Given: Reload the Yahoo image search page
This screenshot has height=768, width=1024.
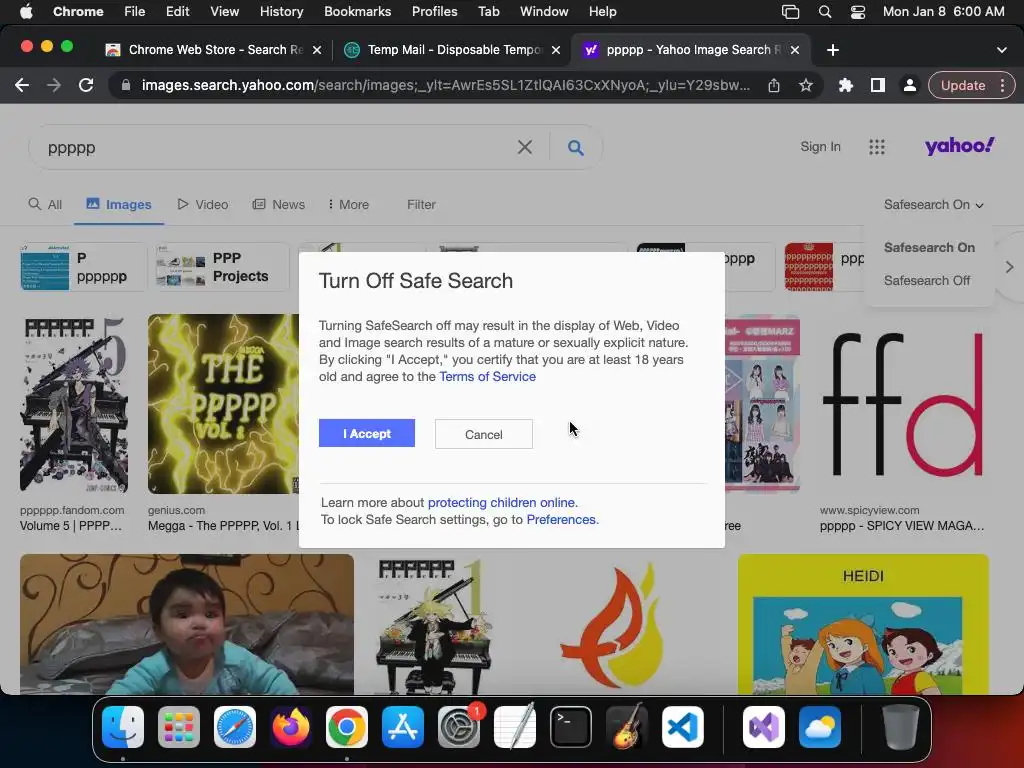Looking at the screenshot, I should 86,86.
